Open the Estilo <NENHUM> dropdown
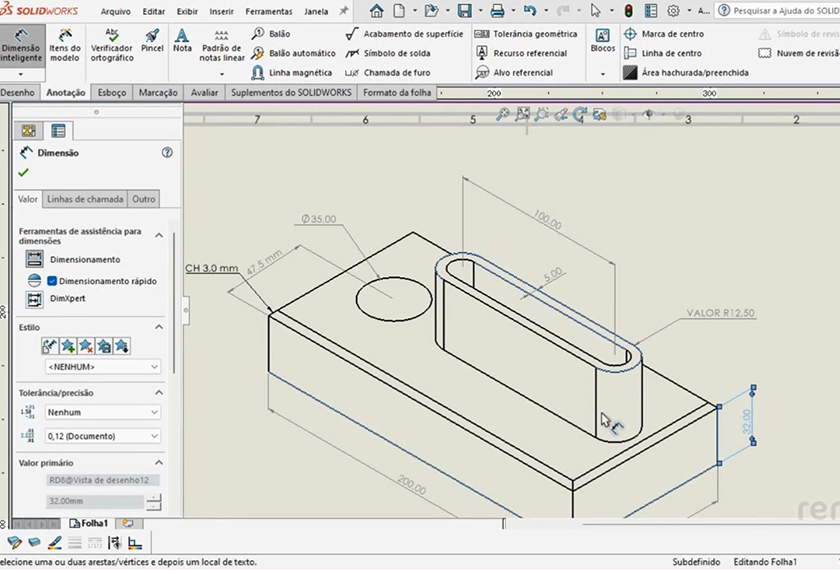 tap(102, 367)
